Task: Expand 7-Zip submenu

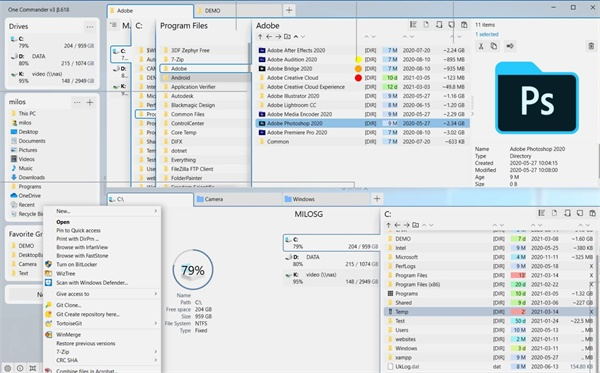Action: pos(156,352)
